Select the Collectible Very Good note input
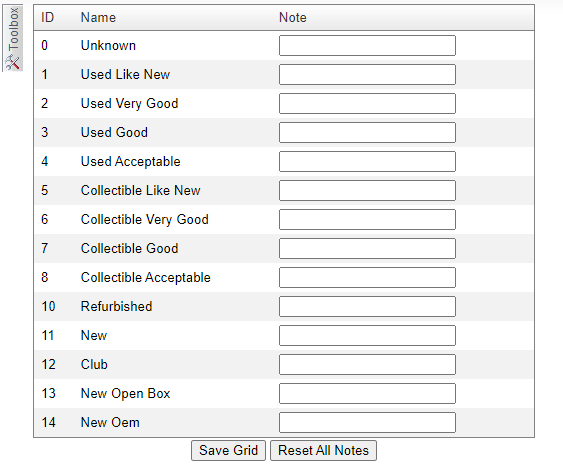The height and width of the screenshot is (466, 563). pyautogui.click(x=367, y=219)
